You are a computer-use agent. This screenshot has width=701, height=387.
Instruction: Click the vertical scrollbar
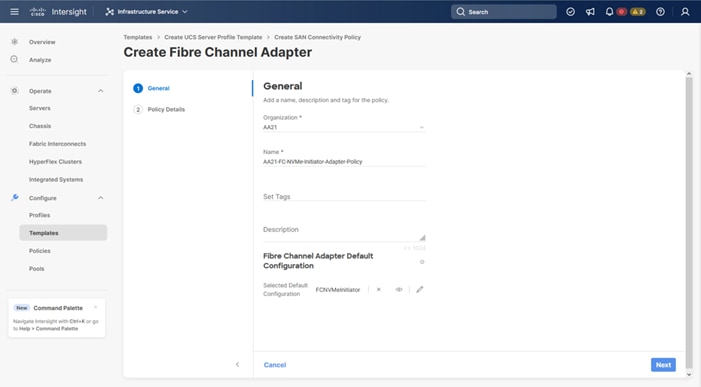[689, 223]
